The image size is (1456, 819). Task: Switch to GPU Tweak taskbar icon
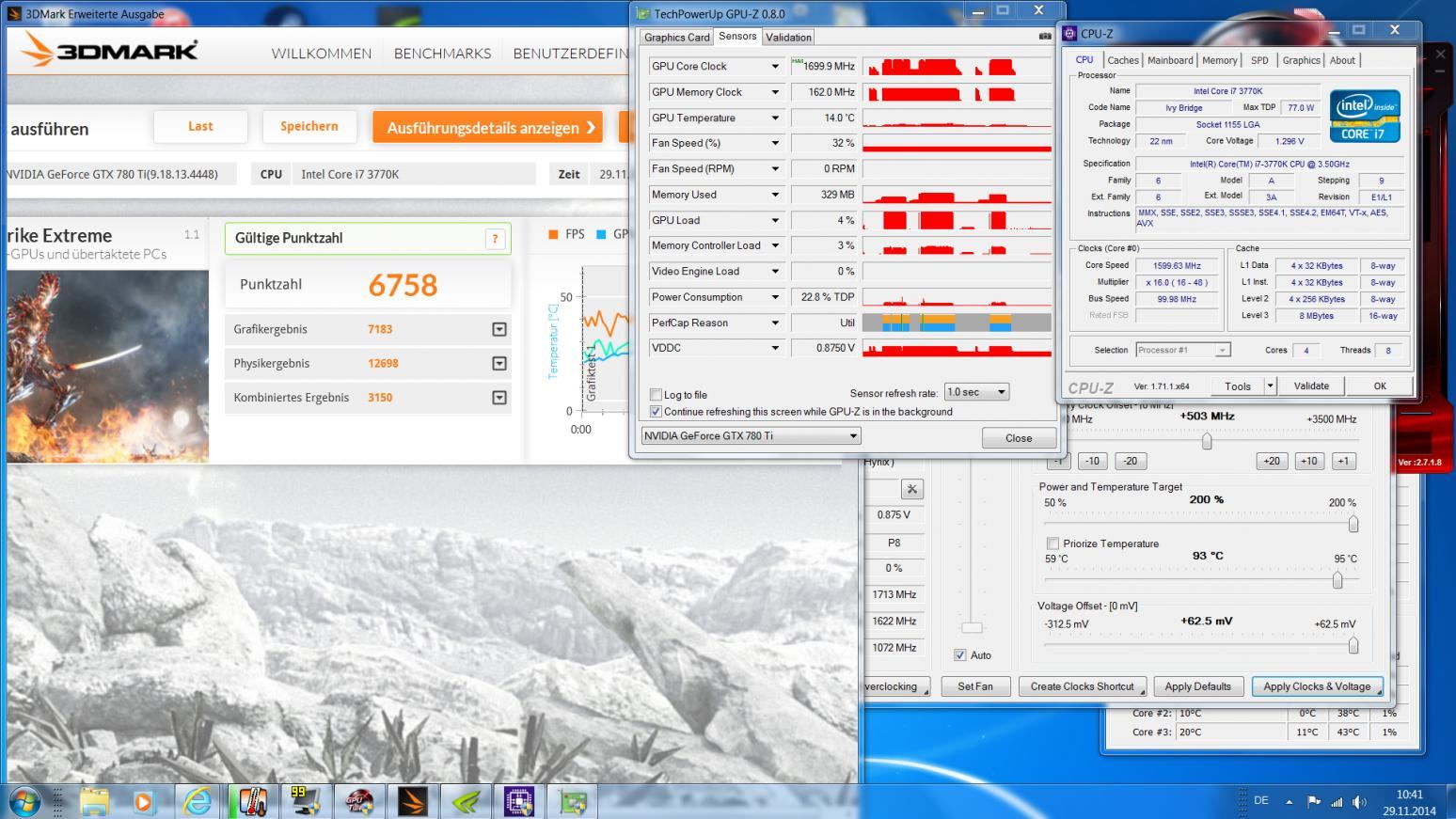[x=358, y=802]
